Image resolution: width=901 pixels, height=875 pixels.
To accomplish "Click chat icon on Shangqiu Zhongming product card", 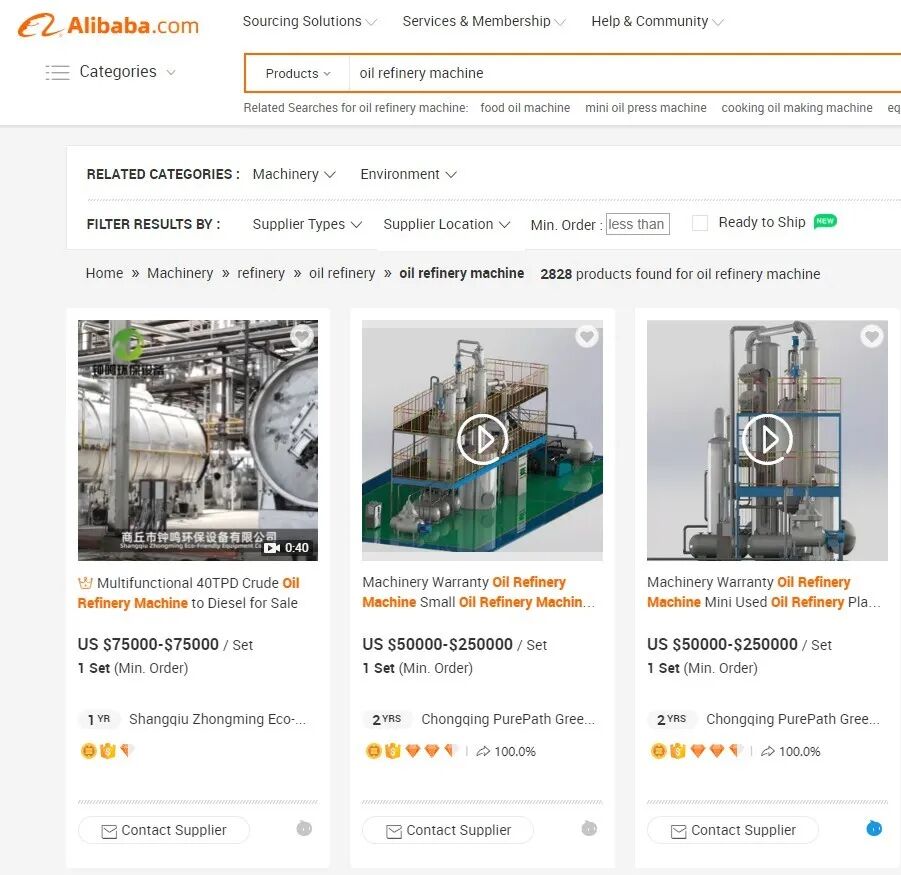I will 304,828.
